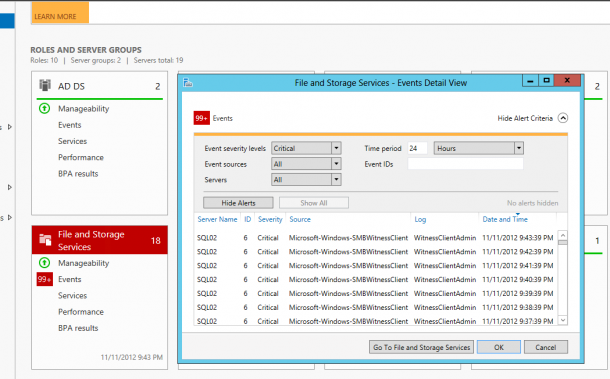This screenshot has height=379, width=610.
Task: Click events list scrollbar up arrow
Action: click(563, 235)
